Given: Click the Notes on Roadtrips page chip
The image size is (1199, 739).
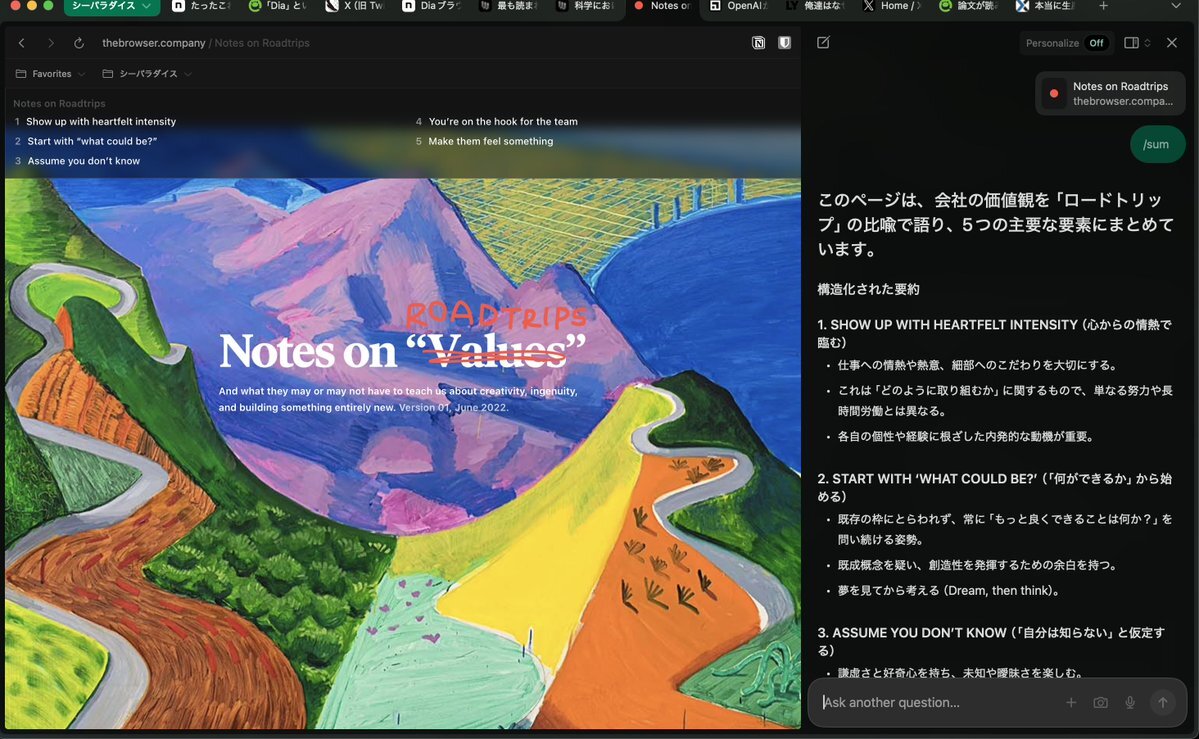Looking at the screenshot, I should (x=1110, y=93).
